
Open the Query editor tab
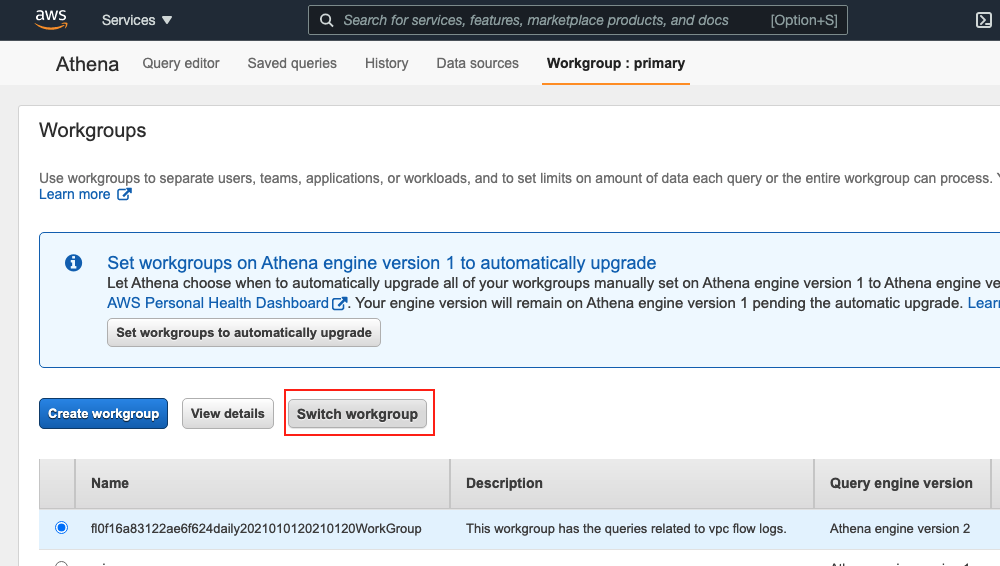click(x=180, y=63)
